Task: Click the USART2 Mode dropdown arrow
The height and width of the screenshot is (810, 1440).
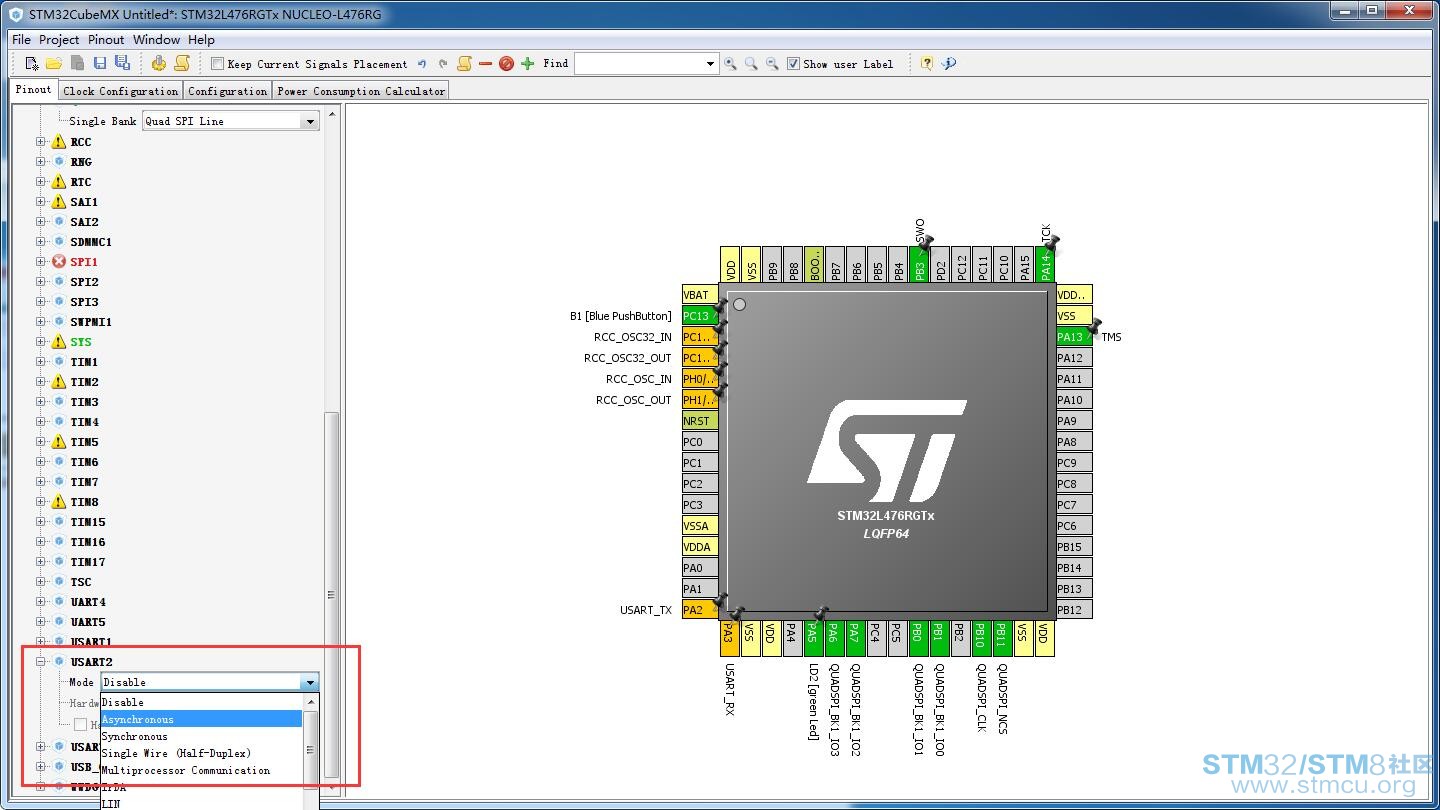Action: [x=310, y=682]
